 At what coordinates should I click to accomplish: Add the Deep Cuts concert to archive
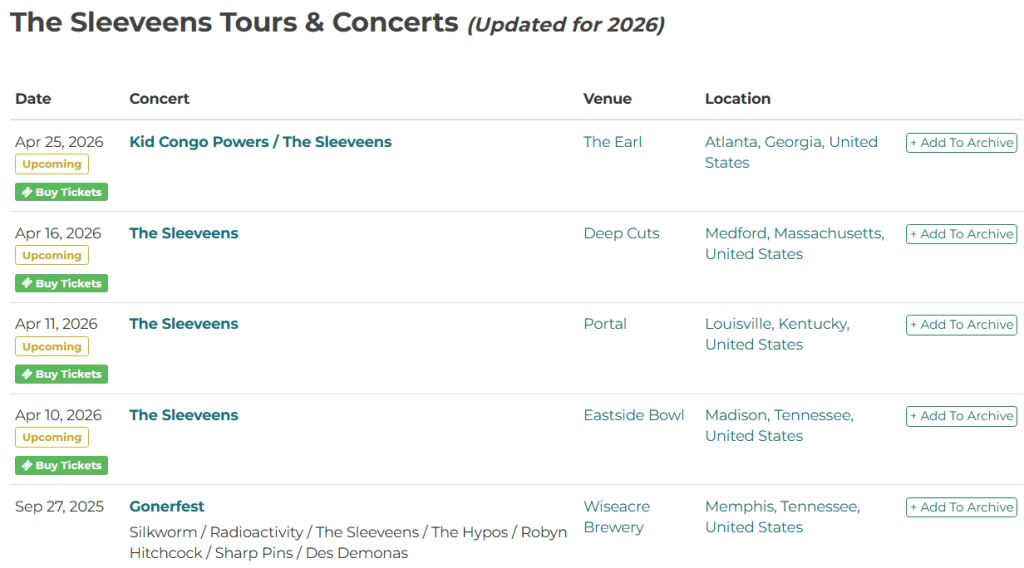coord(961,234)
